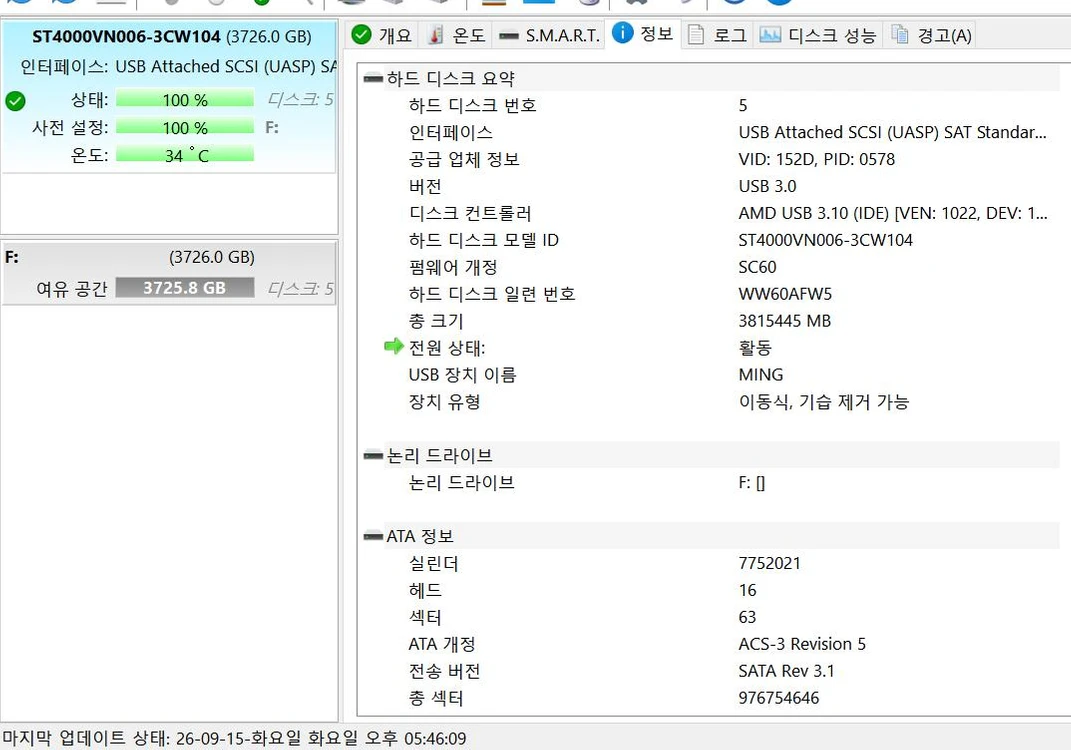The image size is (1071, 750).
Task: Click the 인터페이스 line in the left disk panel
Action: tap(178, 66)
